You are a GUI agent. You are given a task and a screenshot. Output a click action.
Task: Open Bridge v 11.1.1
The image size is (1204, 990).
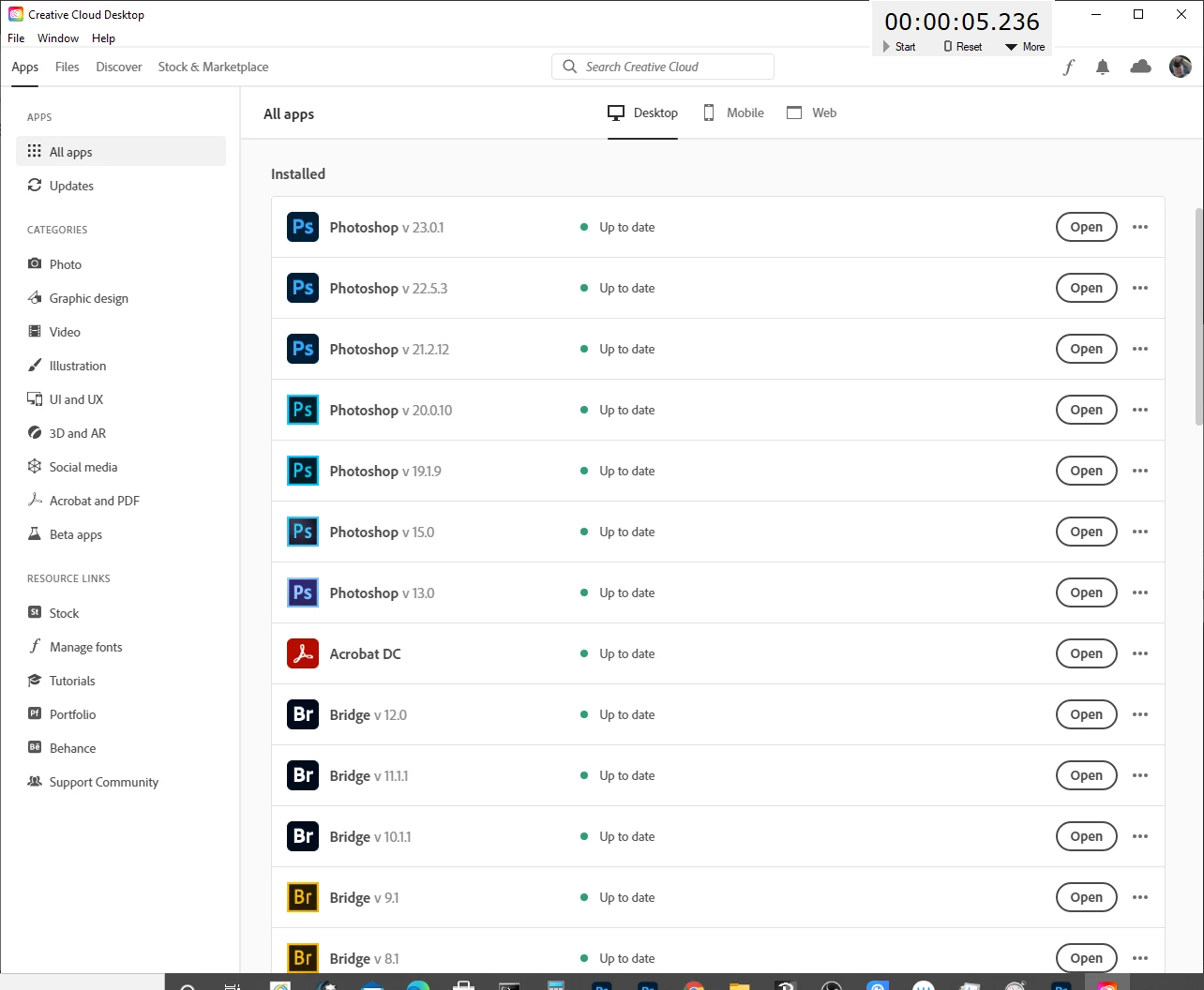(x=1086, y=775)
